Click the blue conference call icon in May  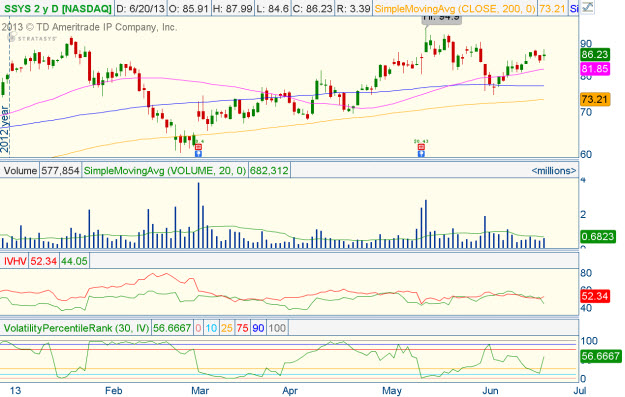coord(421,153)
